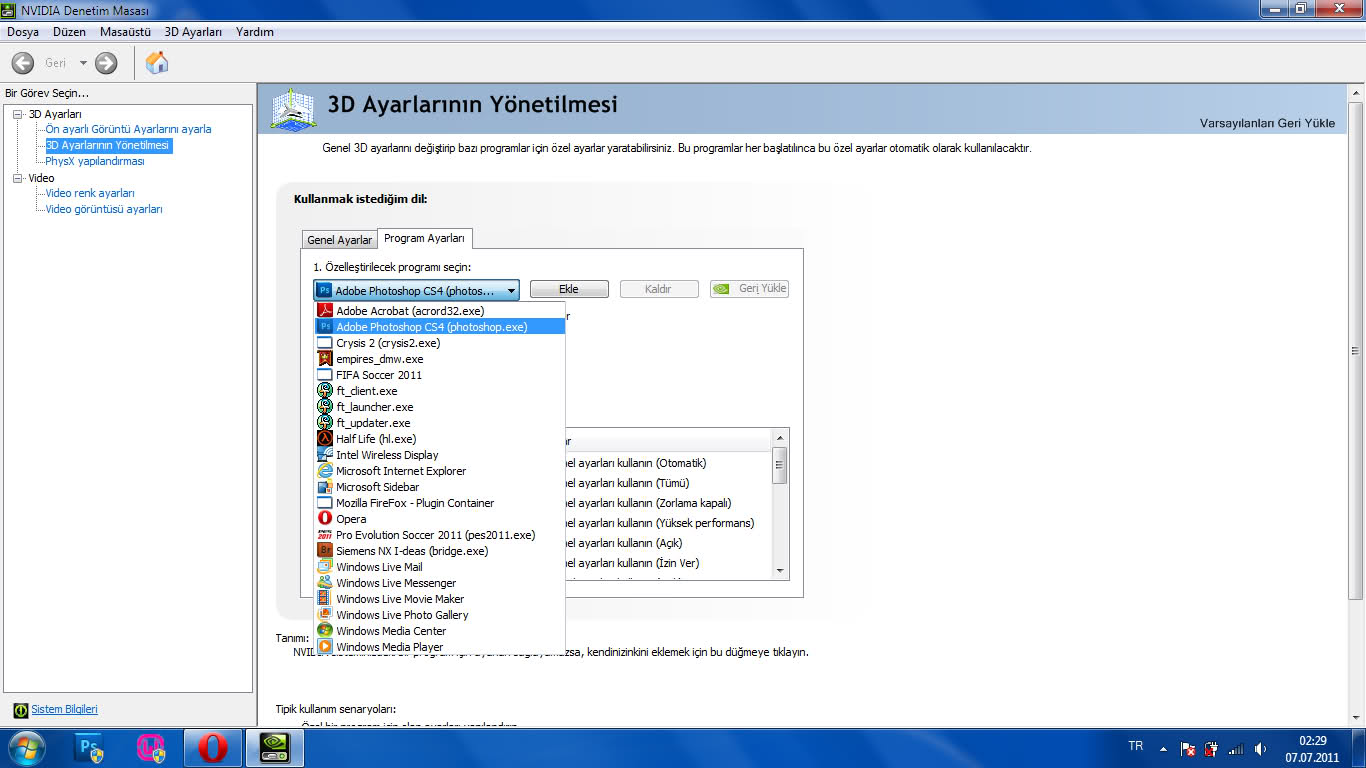Collapse the Video tree node

pyautogui.click(x=18, y=178)
